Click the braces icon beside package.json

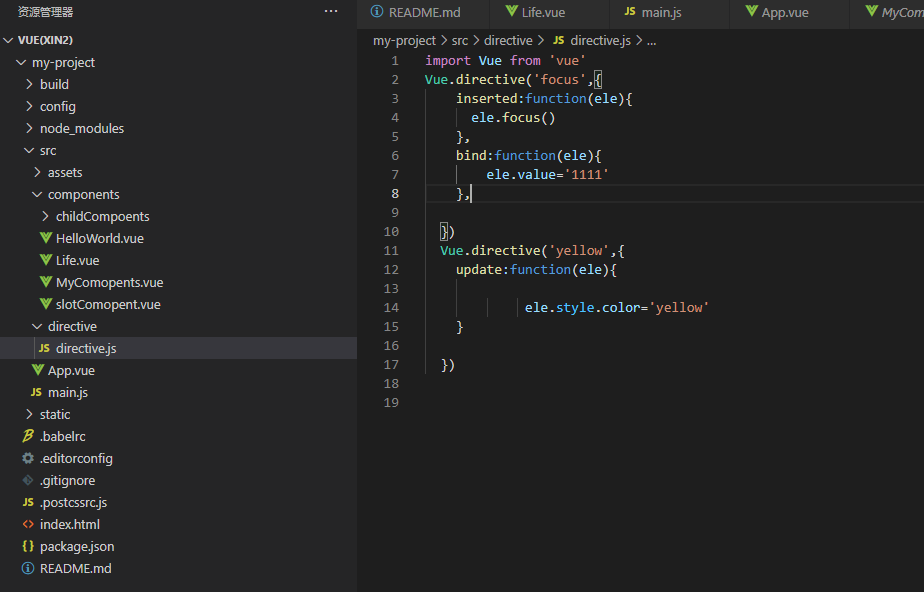(28, 546)
